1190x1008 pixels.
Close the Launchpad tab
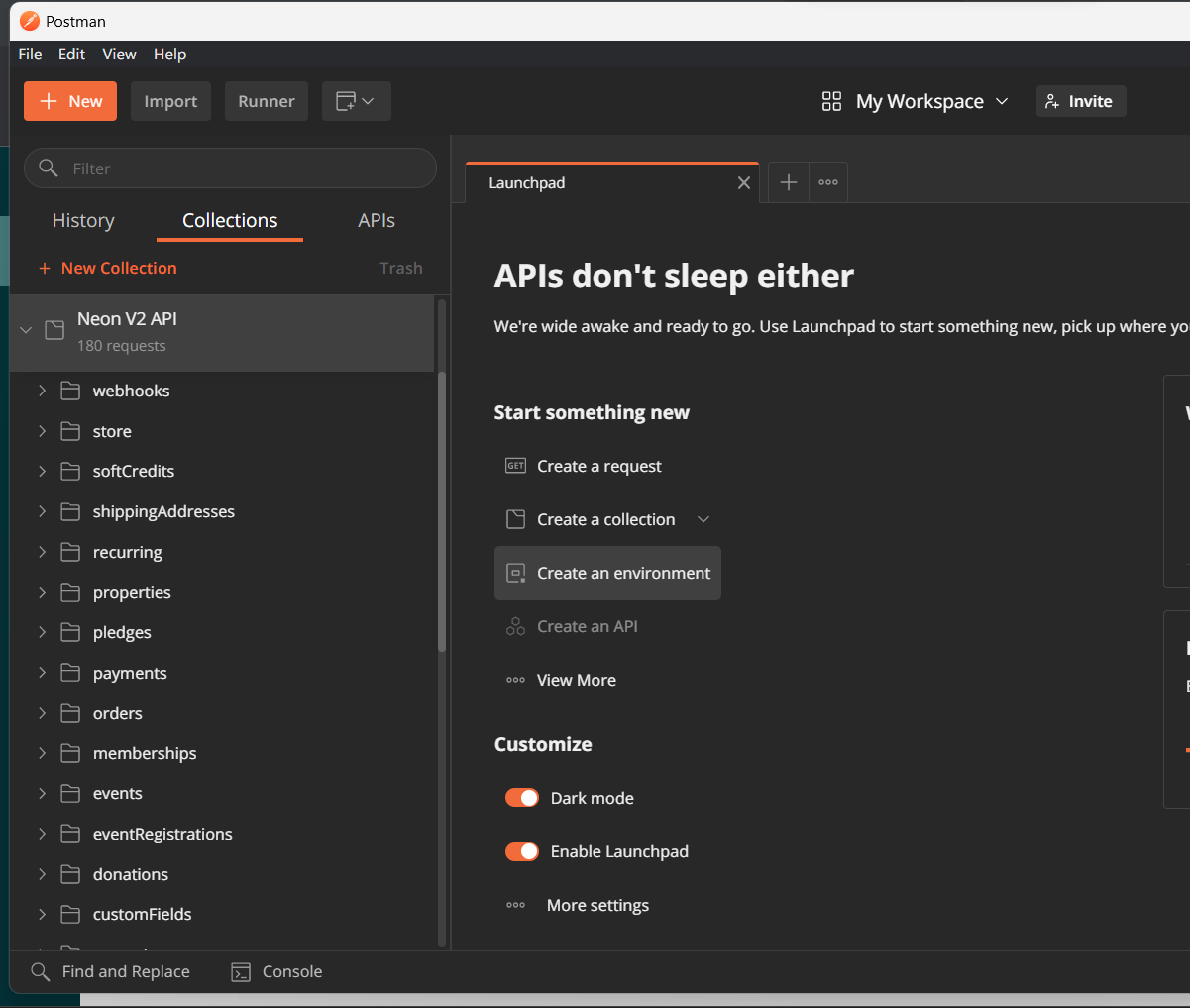point(744,183)
